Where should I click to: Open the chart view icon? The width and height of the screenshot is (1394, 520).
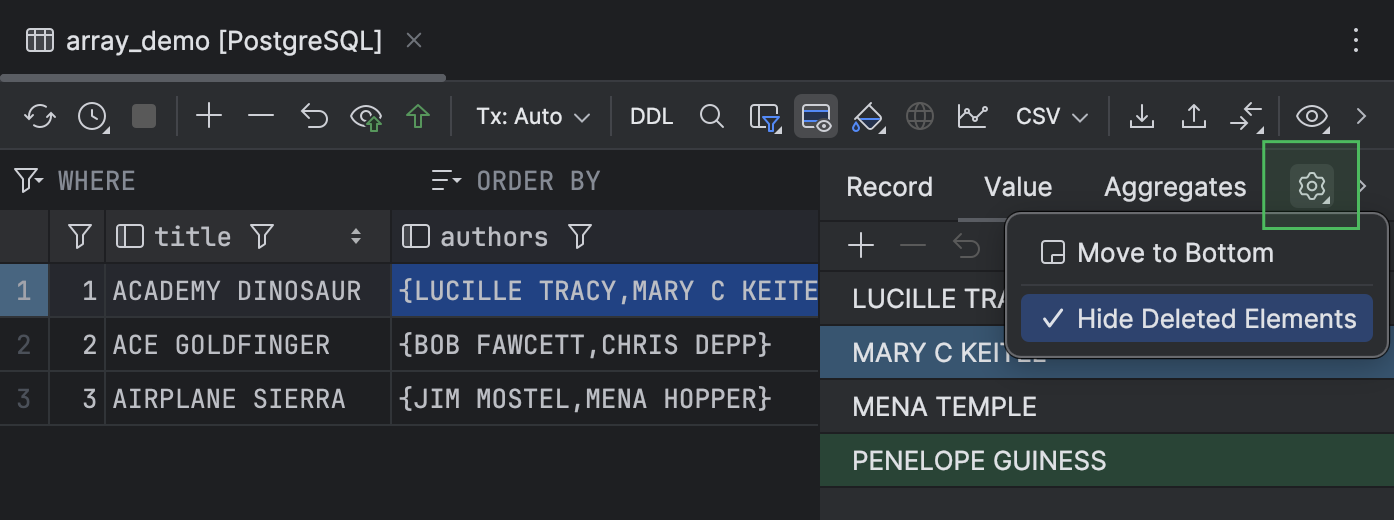pos(972,116)
